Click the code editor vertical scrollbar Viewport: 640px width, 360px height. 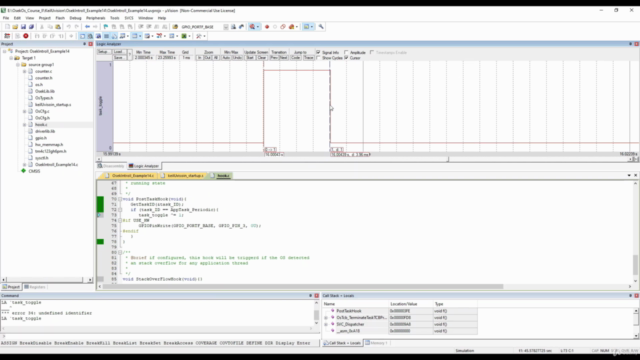[635, 231]
